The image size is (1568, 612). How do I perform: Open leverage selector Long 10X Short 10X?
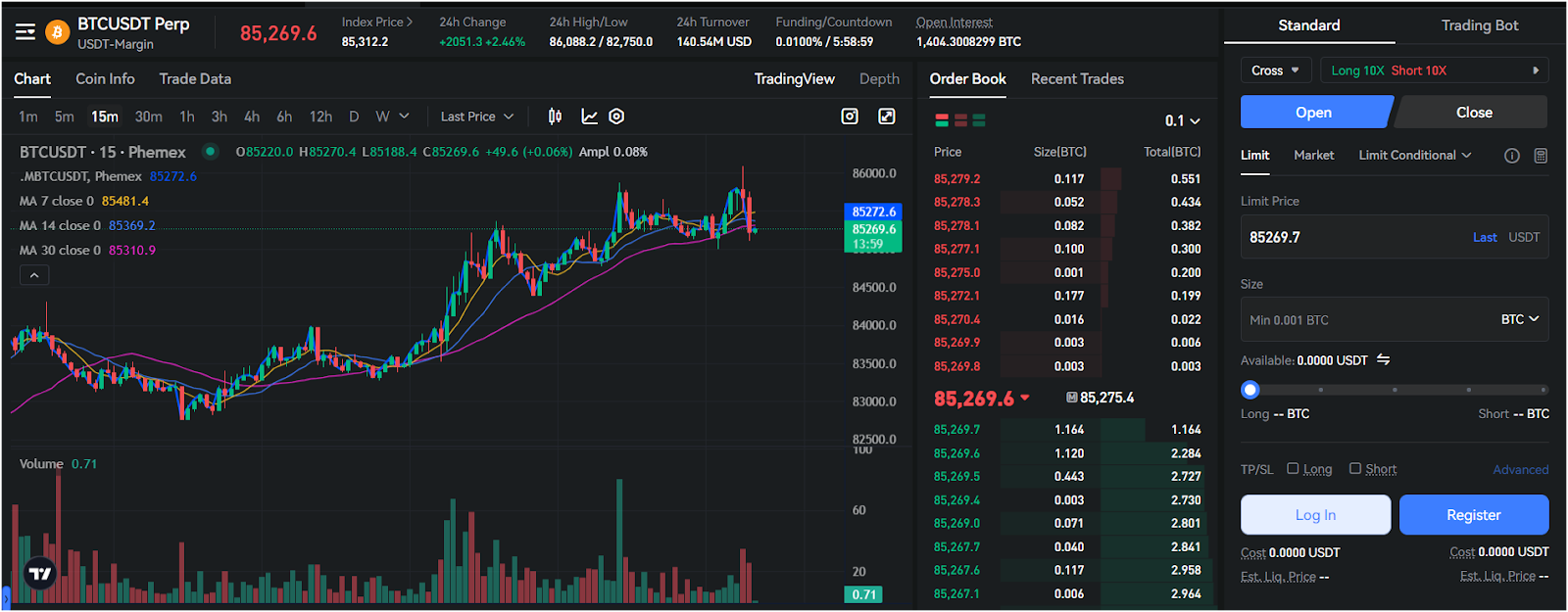1435,71
